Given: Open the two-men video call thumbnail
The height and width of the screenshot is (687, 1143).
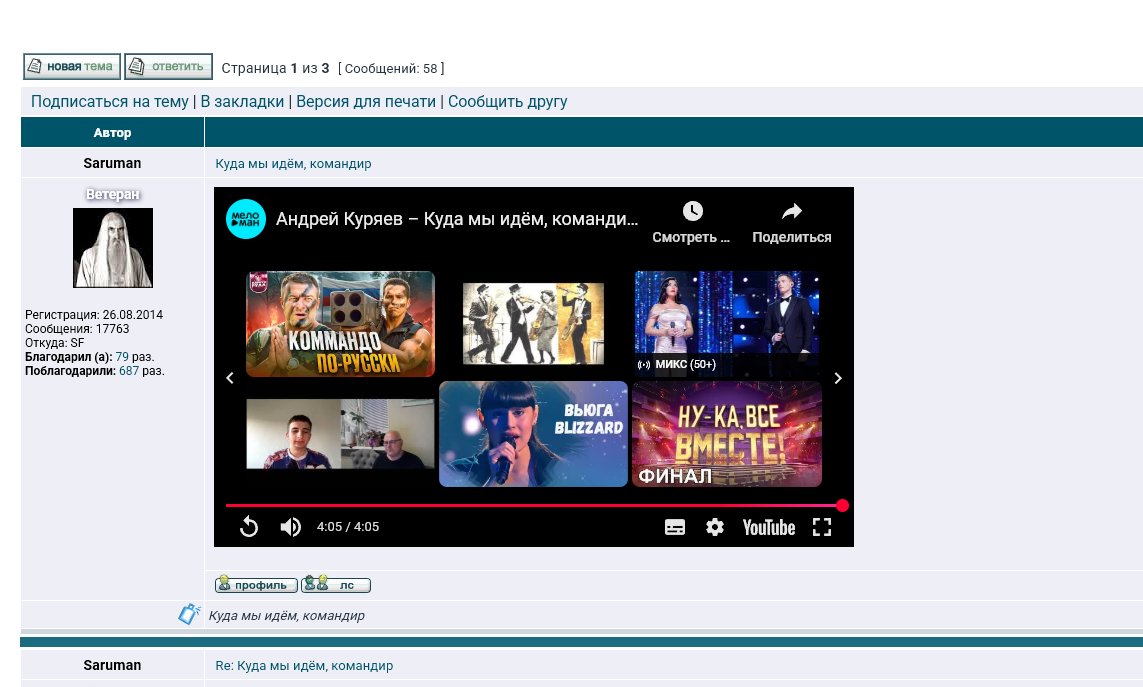Looking at the screenshot, I should [x=340, y=434].
